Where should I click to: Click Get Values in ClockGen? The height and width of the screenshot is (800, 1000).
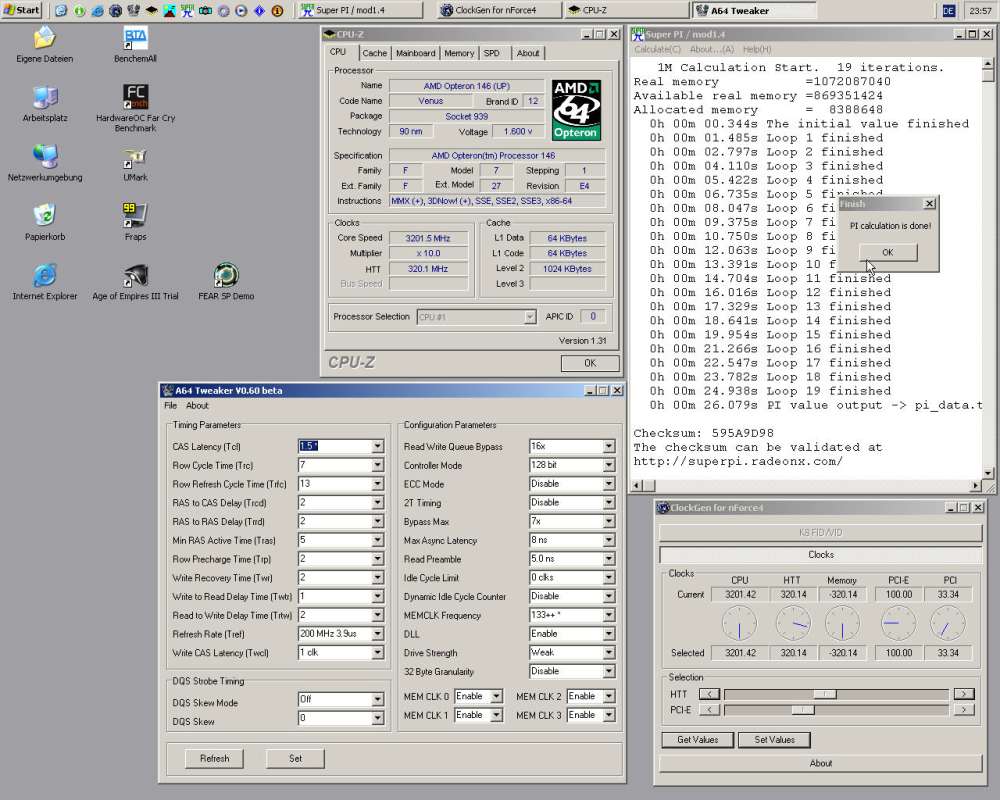pos(697,739)
